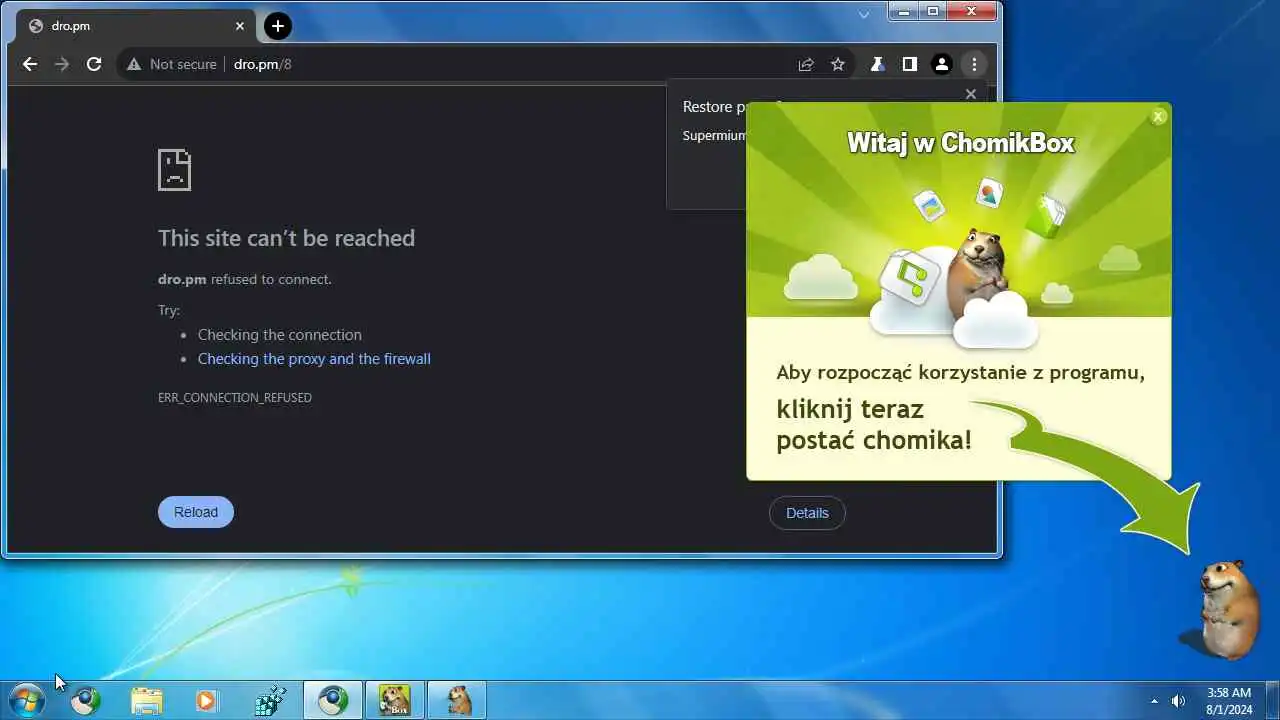Switch to the active Supermium browser taskbar button
Viewport: 1280px width, 720px height.
pyautogui.click(x=333, y=701)
